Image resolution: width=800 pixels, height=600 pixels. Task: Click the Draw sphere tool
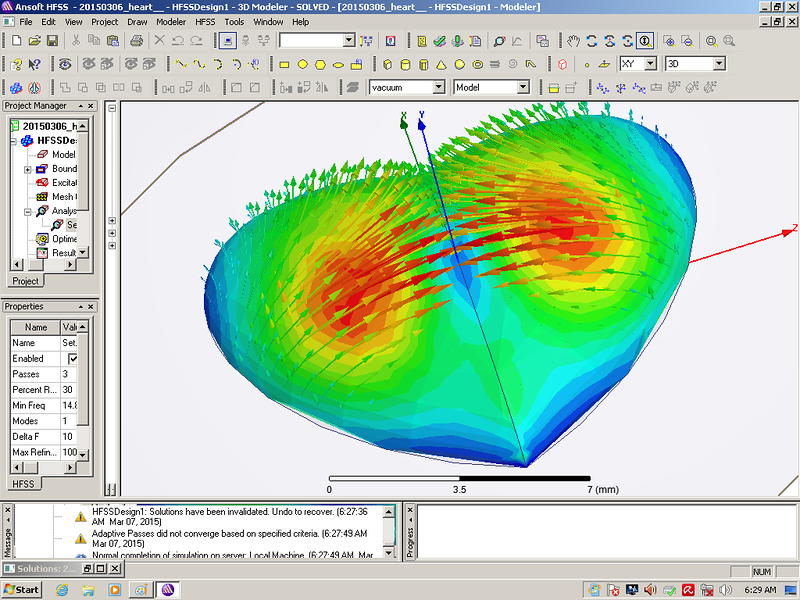click(460, 64)
